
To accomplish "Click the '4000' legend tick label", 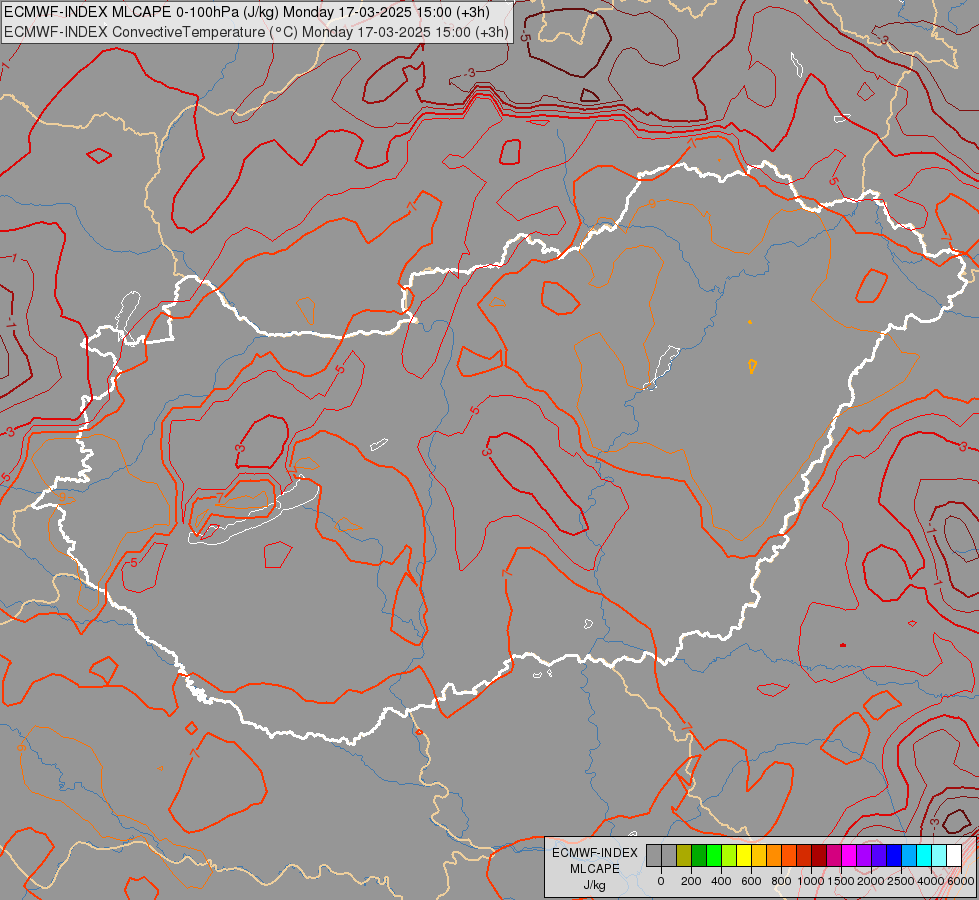I will pos(931,881).
